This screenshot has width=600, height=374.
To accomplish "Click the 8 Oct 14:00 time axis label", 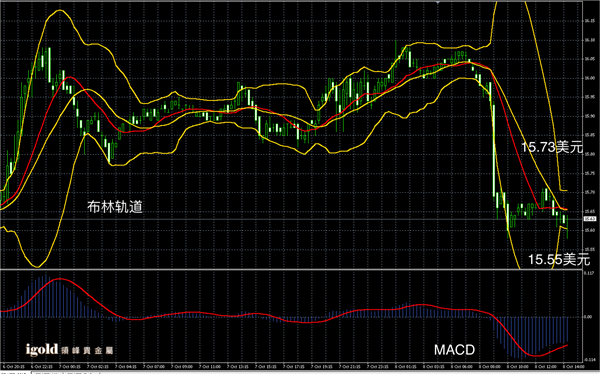I will click(573, 367).
